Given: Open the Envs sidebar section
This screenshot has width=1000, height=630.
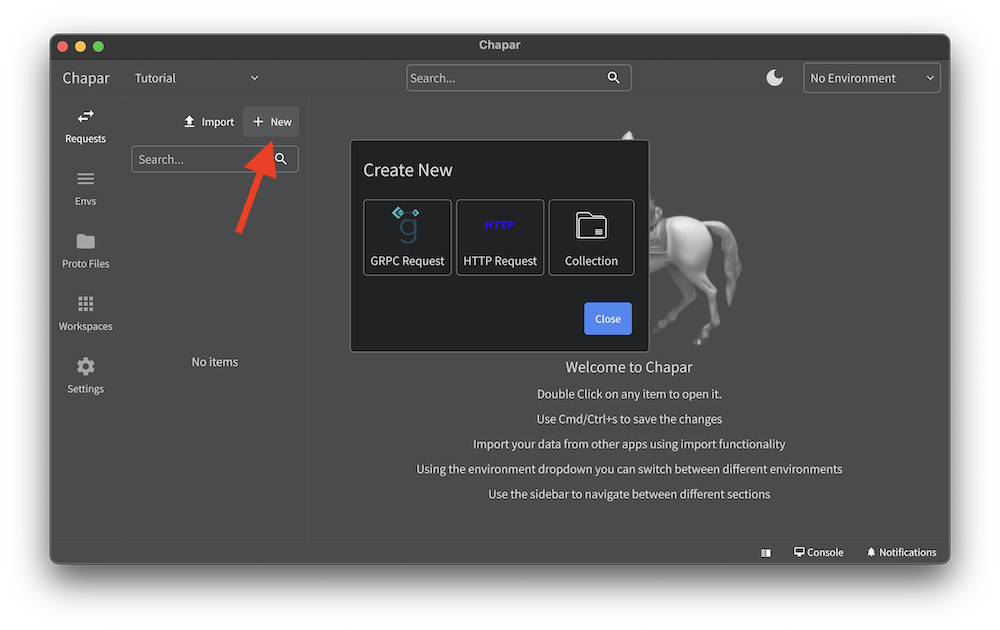Looking at the screenshot, I should (85, 188).
